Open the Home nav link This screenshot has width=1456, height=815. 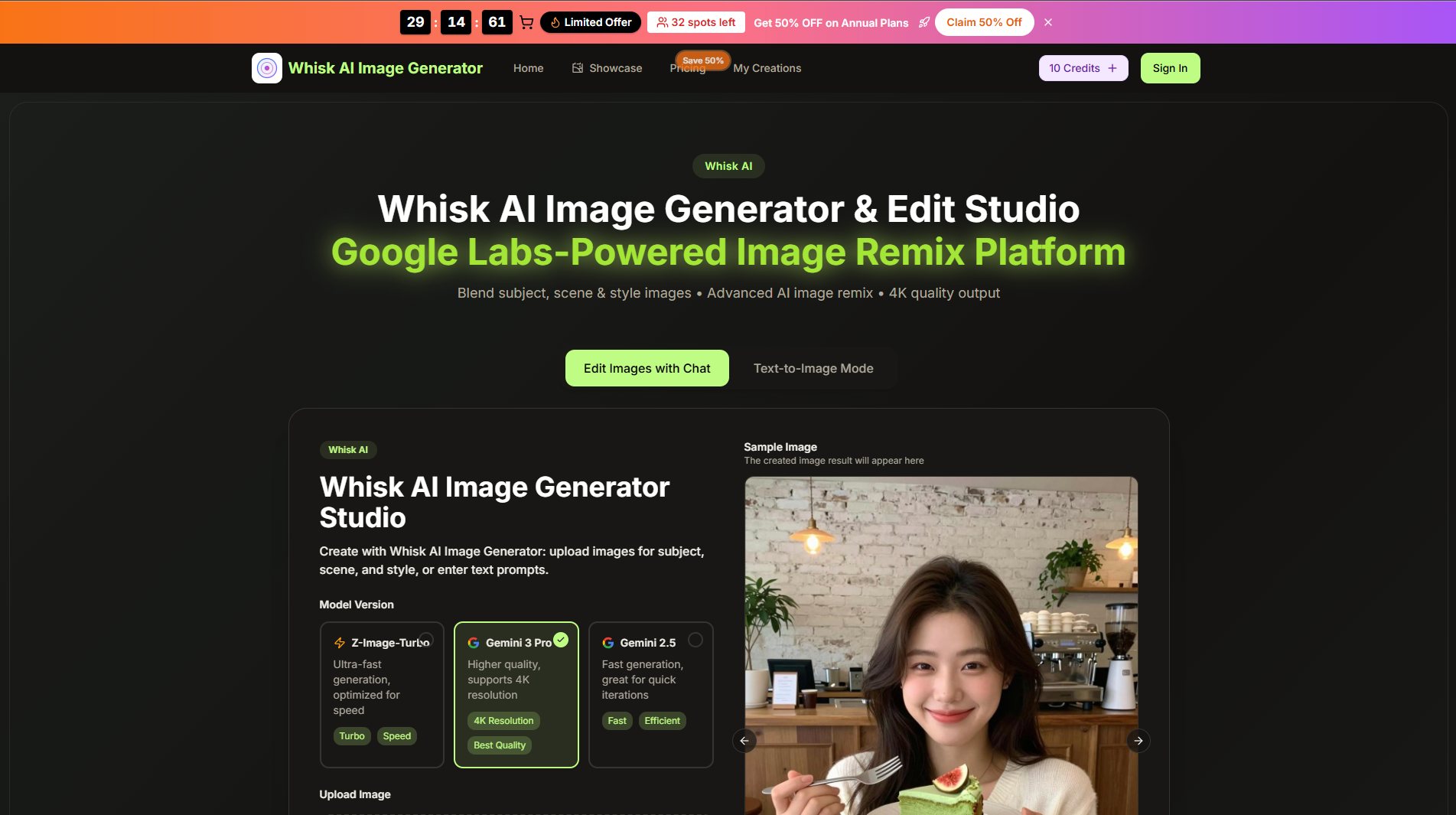528,68
